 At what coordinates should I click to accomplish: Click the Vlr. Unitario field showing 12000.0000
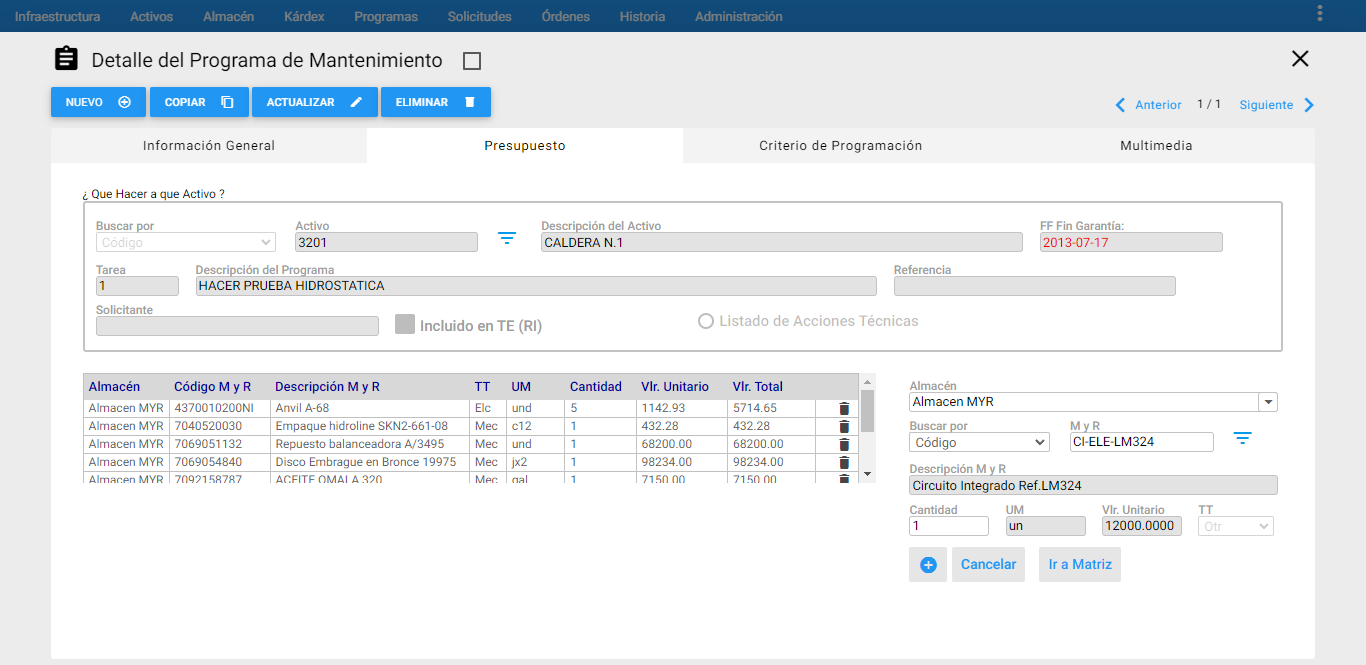1142,526
